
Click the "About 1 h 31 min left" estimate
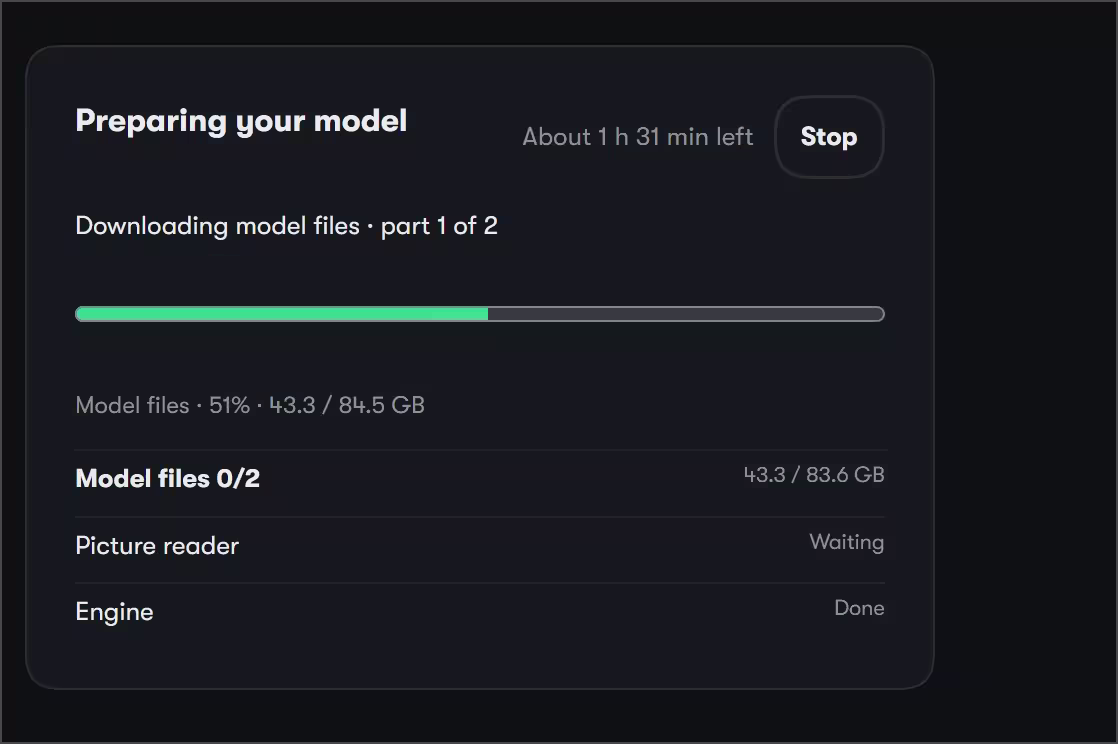(x=637, y=136)
